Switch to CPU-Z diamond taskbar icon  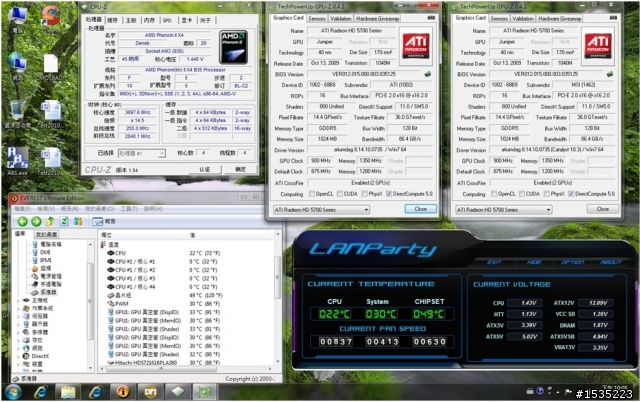[178, 392]
